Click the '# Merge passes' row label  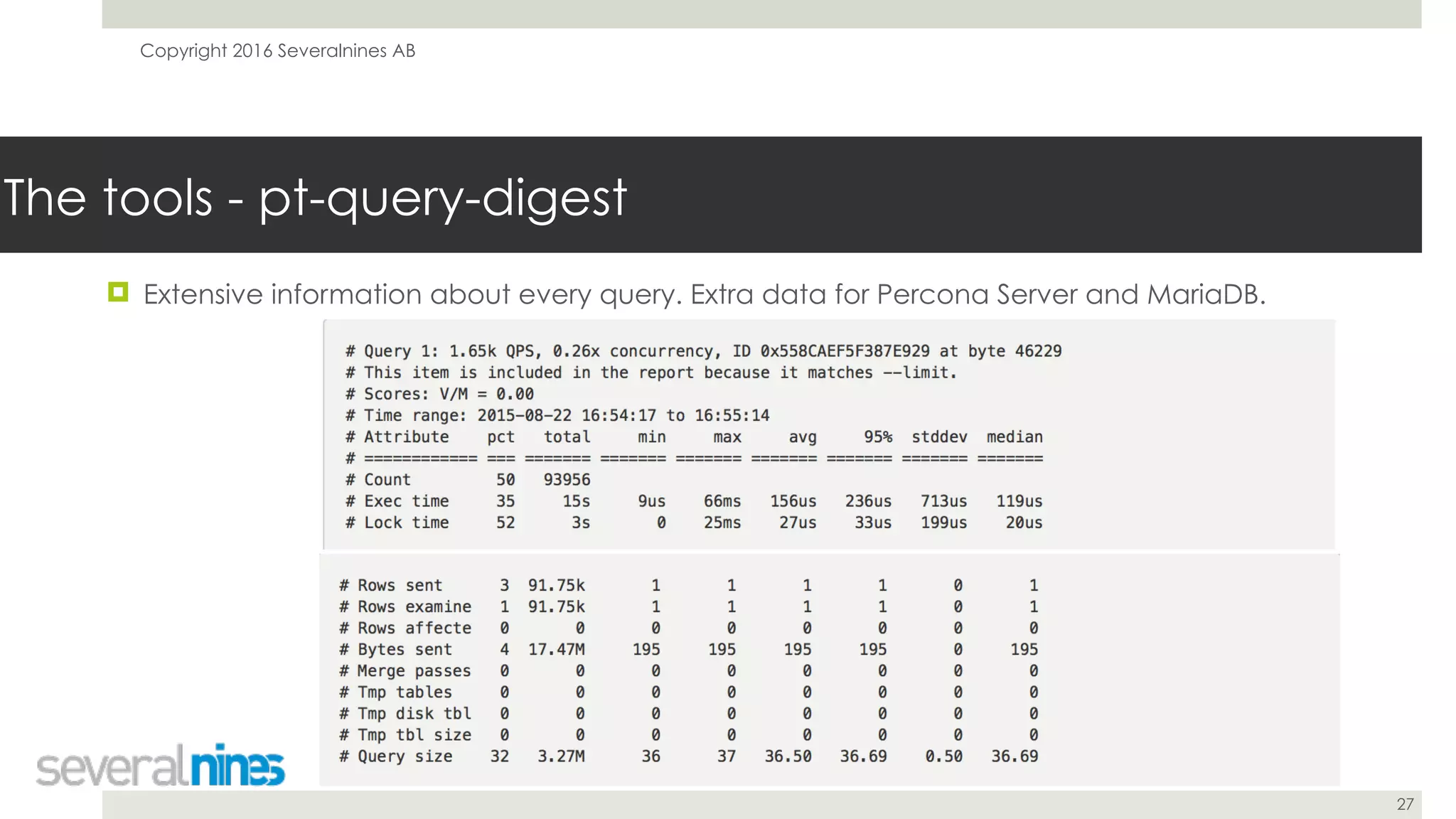point(405,671)
